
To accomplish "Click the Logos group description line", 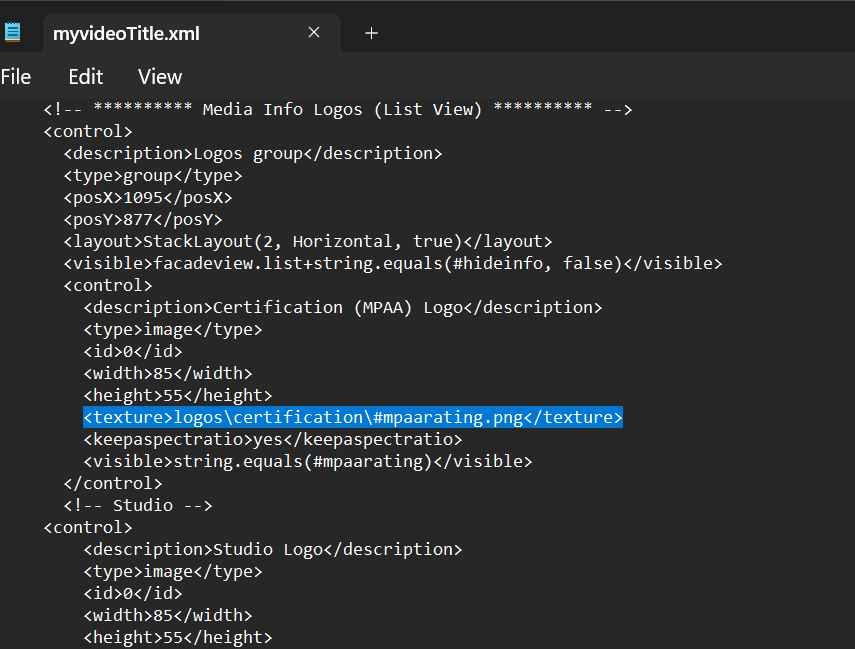I will [252, 153].
